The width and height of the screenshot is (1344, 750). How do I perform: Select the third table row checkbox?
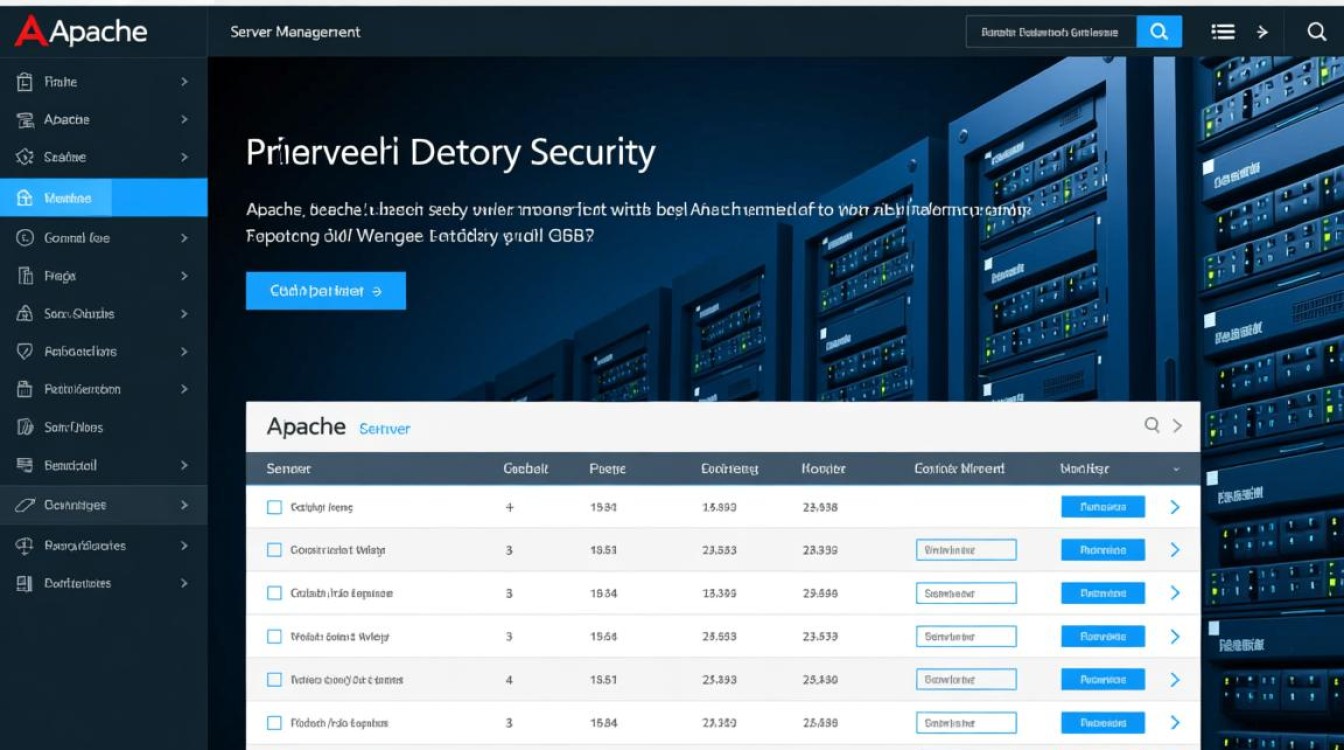coord(274,593)
